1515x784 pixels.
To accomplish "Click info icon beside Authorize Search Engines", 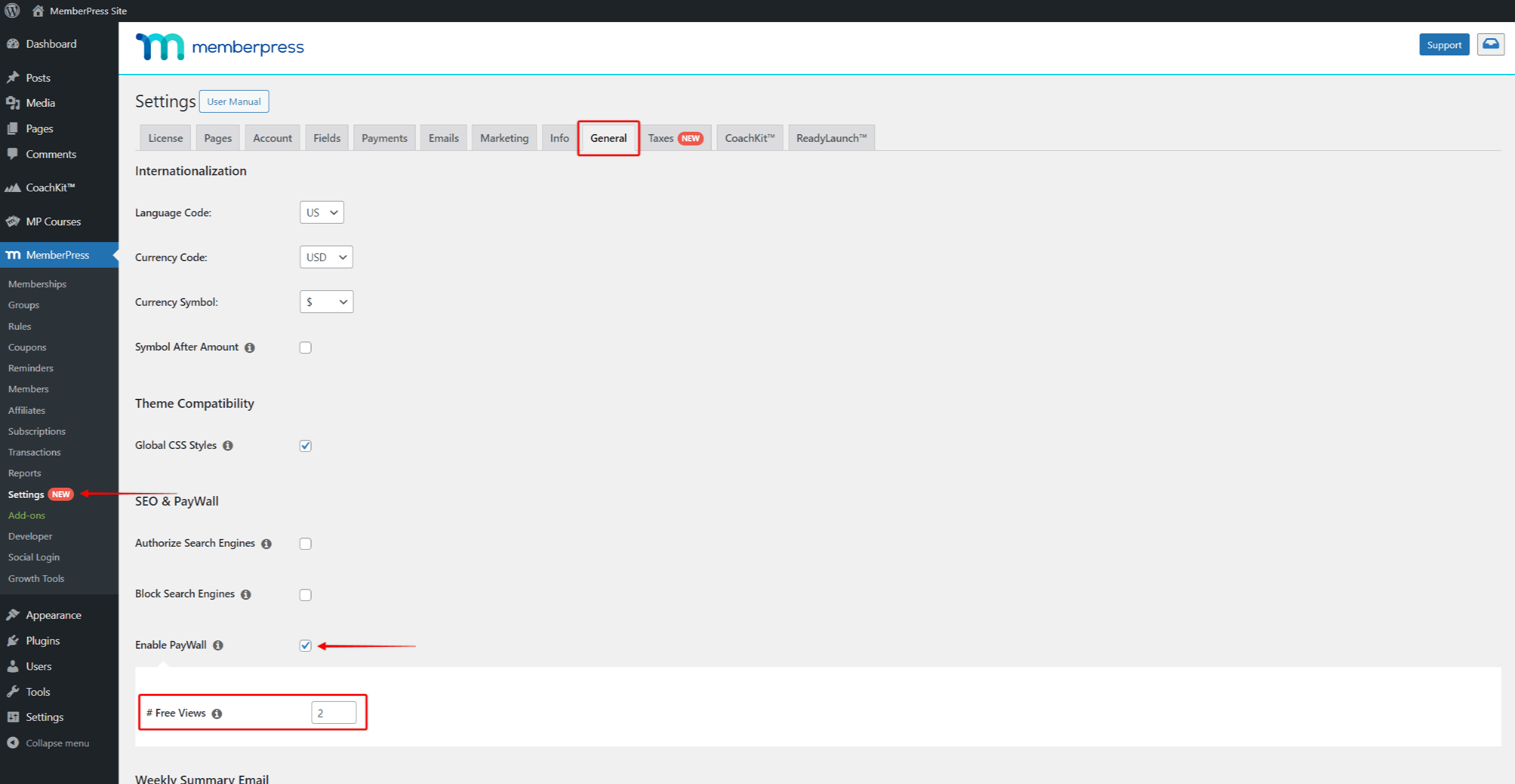I will (267, 544).
